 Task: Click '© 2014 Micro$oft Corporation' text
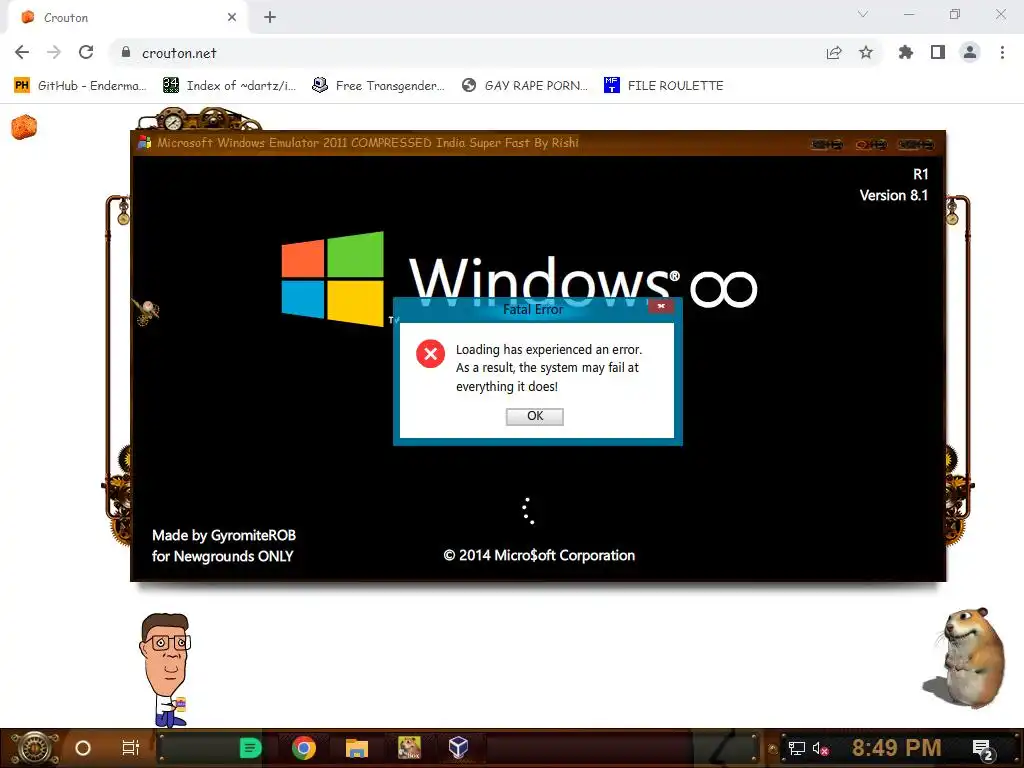click(539, 556)
